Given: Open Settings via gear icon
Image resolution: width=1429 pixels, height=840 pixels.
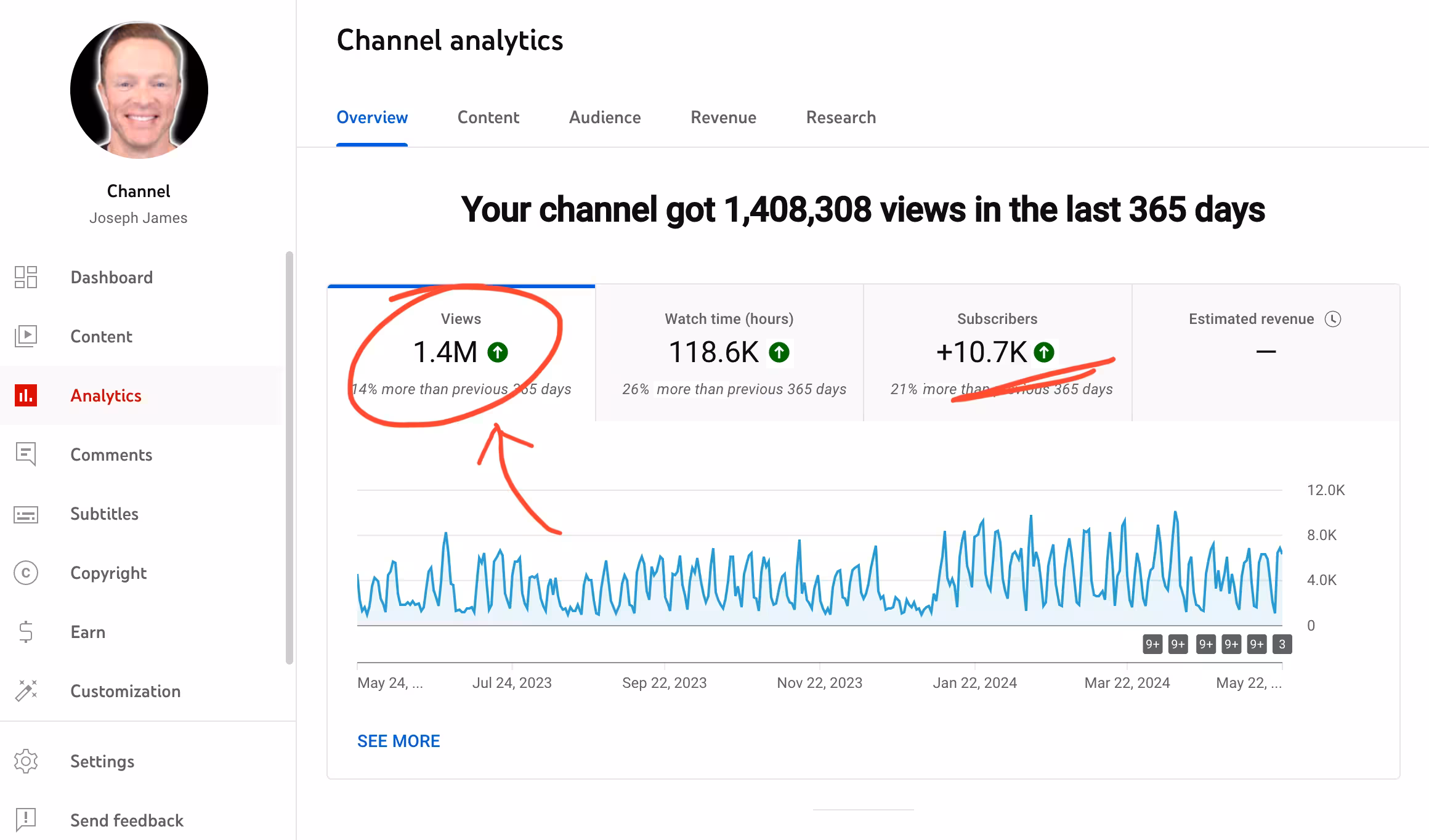Looking at the screenshot, I should (x=26, y=761).
